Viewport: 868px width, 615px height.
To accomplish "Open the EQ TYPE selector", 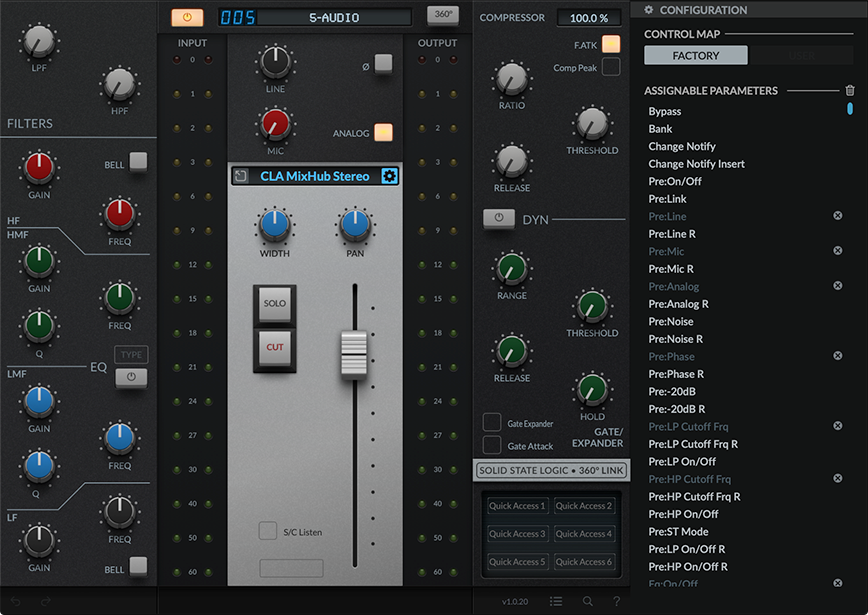I will tap(131, 354).
